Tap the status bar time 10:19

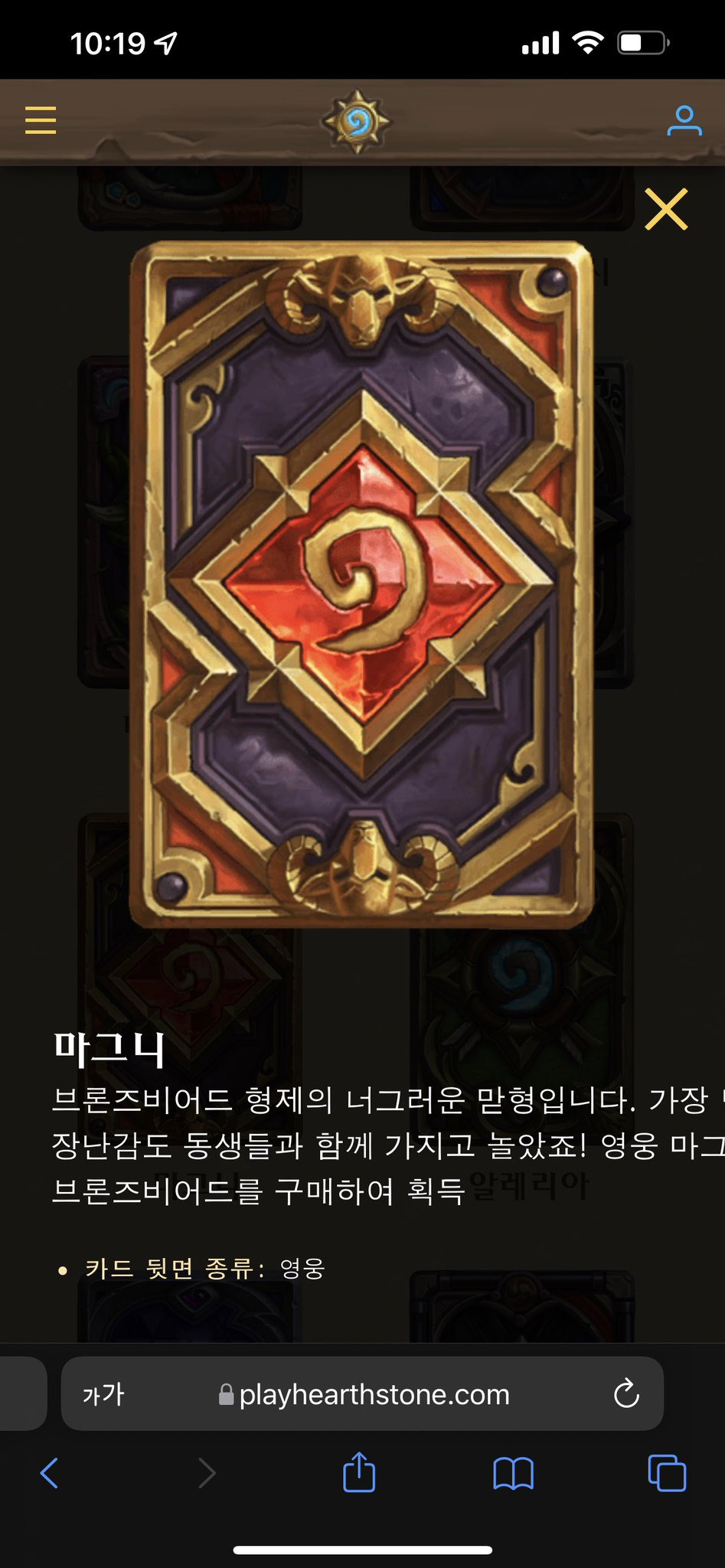pos(108,44)
